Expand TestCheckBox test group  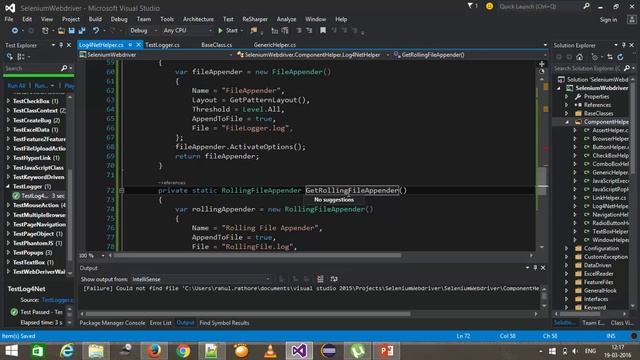(x=8, y=101)
